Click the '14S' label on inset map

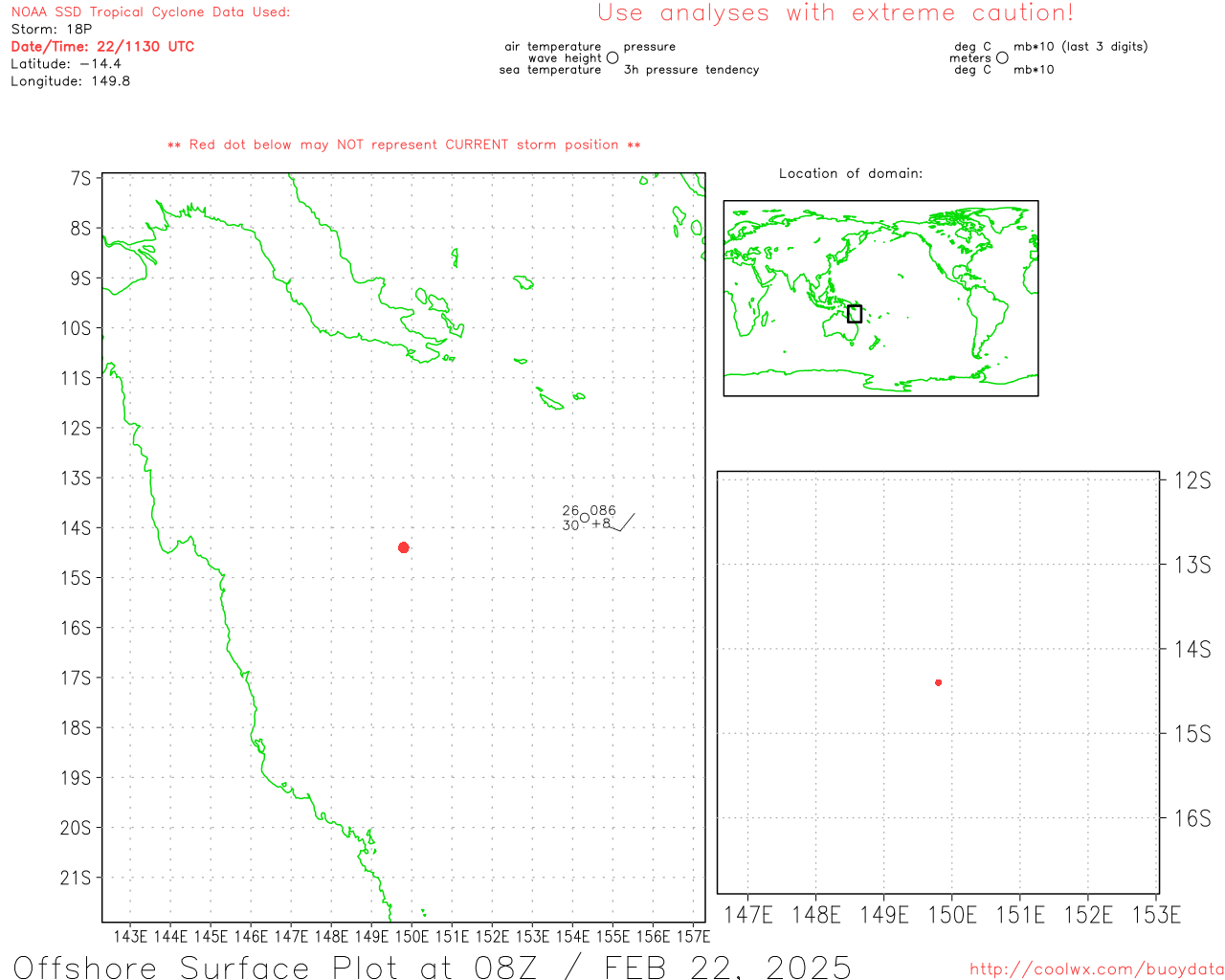point(1192,650)
